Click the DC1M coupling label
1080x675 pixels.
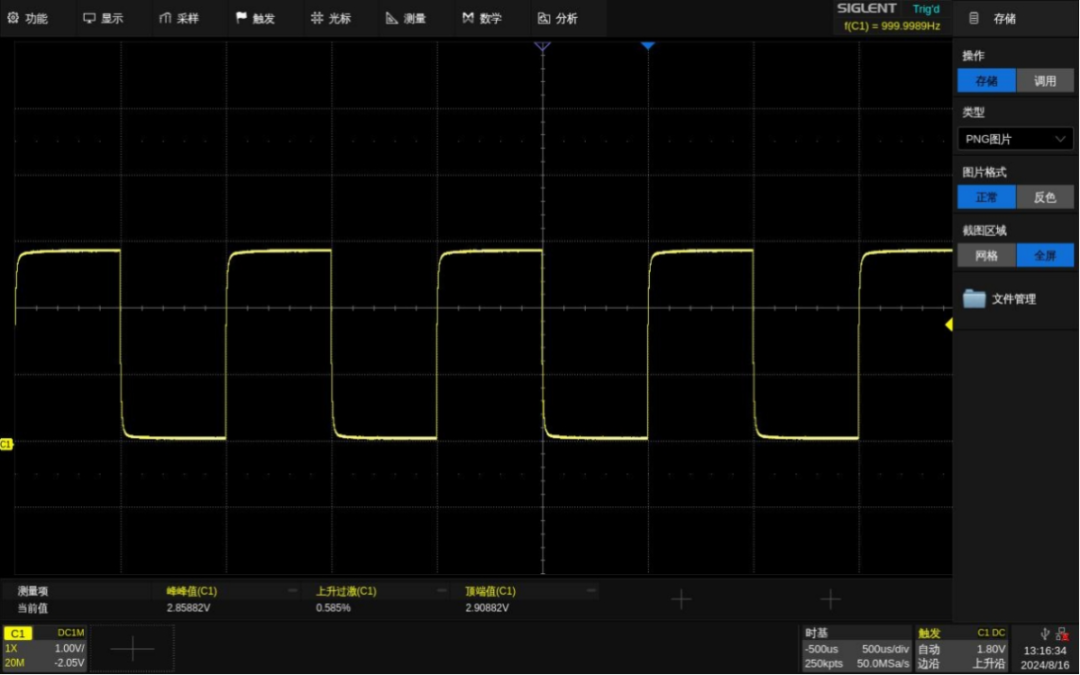pos(71,632)
